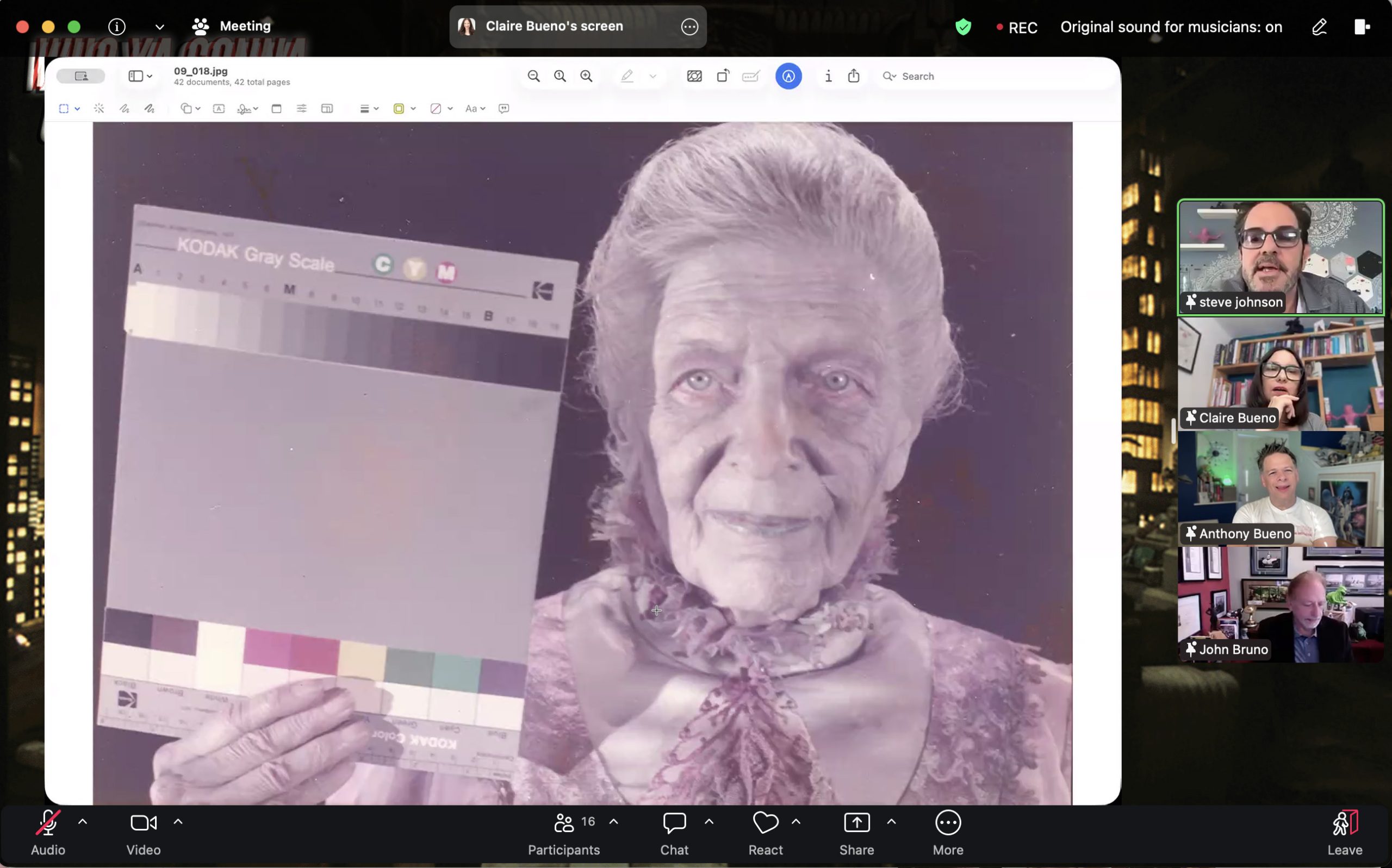Expand Video options caret
Screen dimensions: 1392x868
tap(178, 821)
